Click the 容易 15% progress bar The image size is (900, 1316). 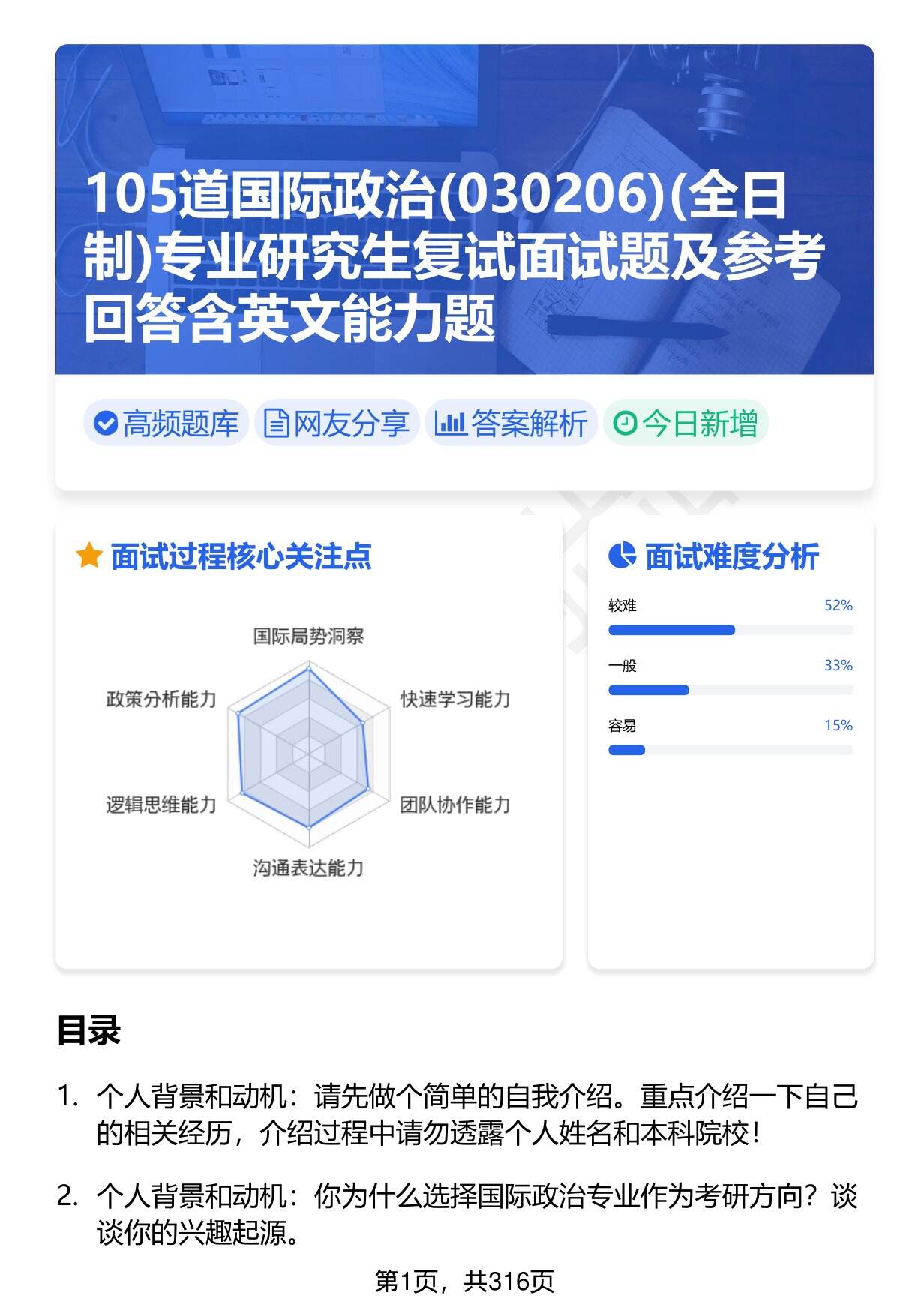730,750
